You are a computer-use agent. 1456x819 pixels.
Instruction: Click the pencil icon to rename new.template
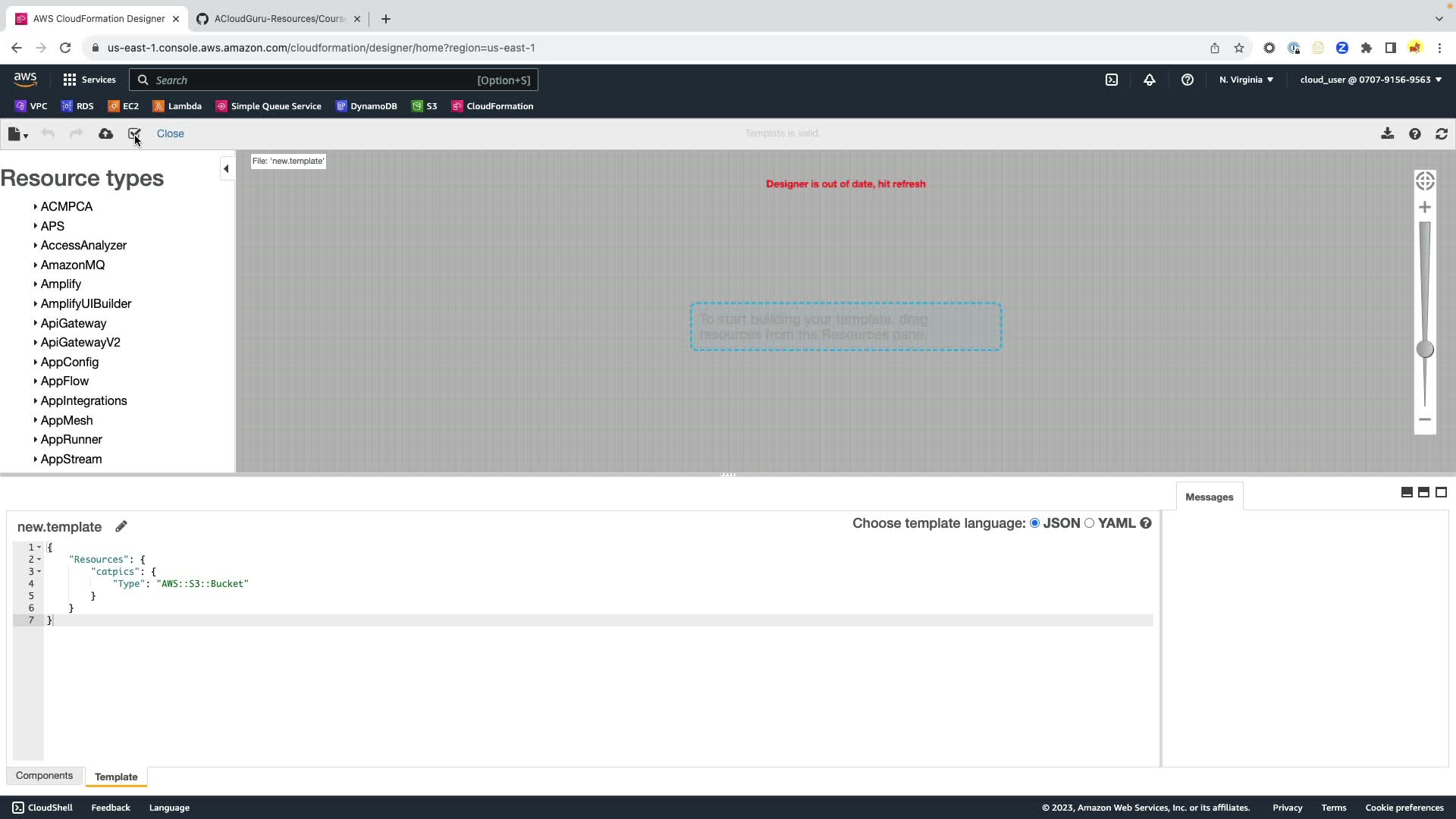pyautogui.click(x=121, y=526)
